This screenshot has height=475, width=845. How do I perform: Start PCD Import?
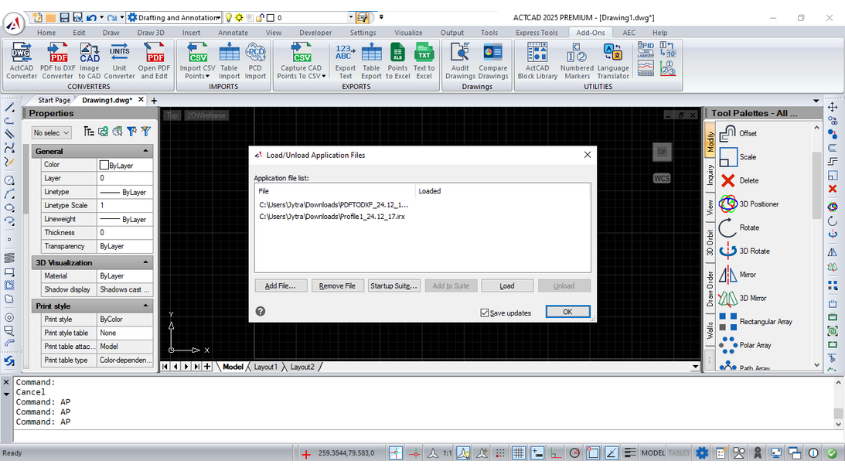click(x=255, y=60)
